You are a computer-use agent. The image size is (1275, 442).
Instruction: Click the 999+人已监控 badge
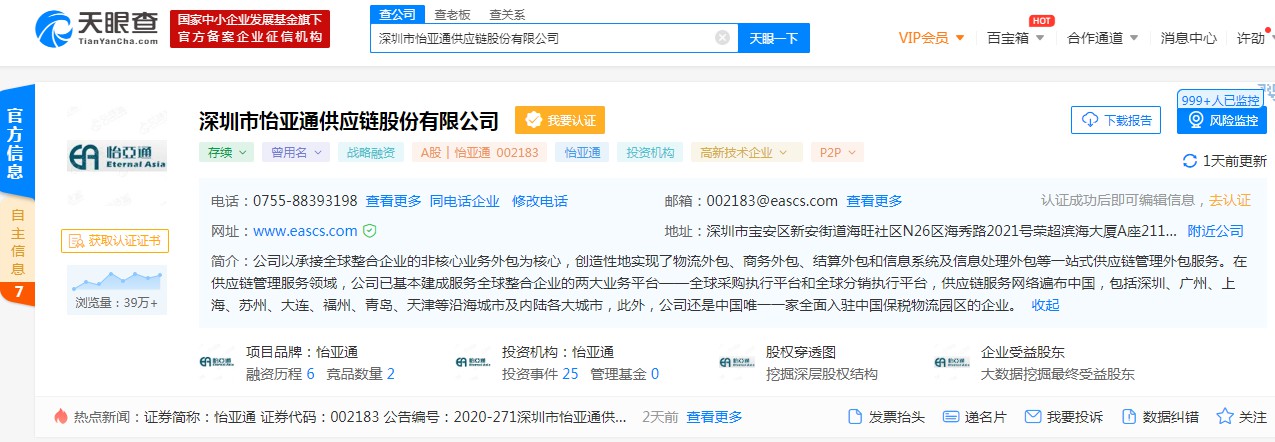[x=1220, y=100]
